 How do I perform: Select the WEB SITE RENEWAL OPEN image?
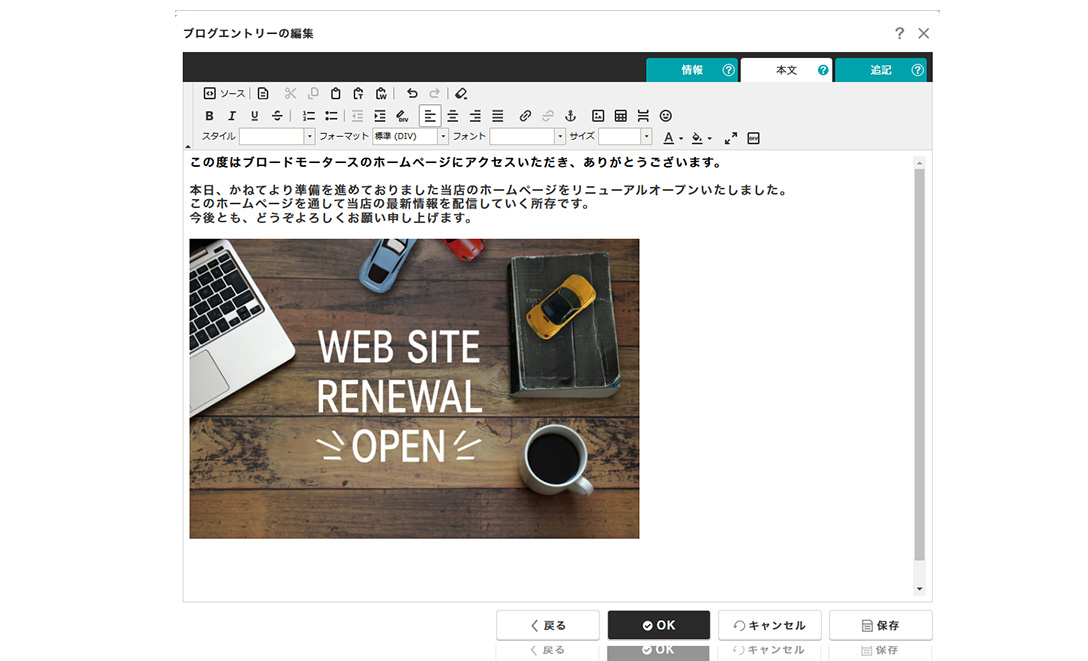[414, 388]
